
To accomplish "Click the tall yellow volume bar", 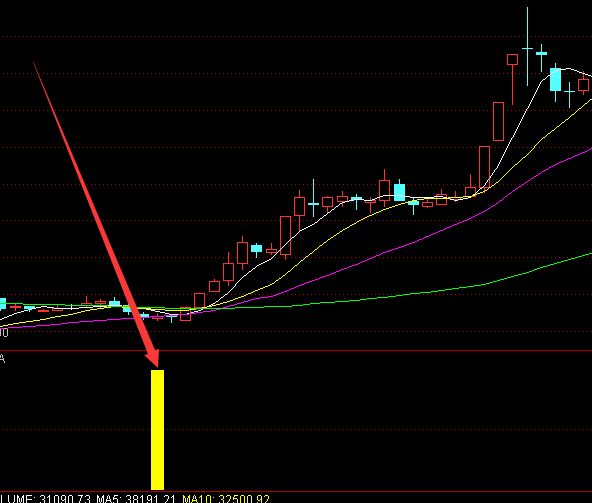I will [x=157, y=430].
